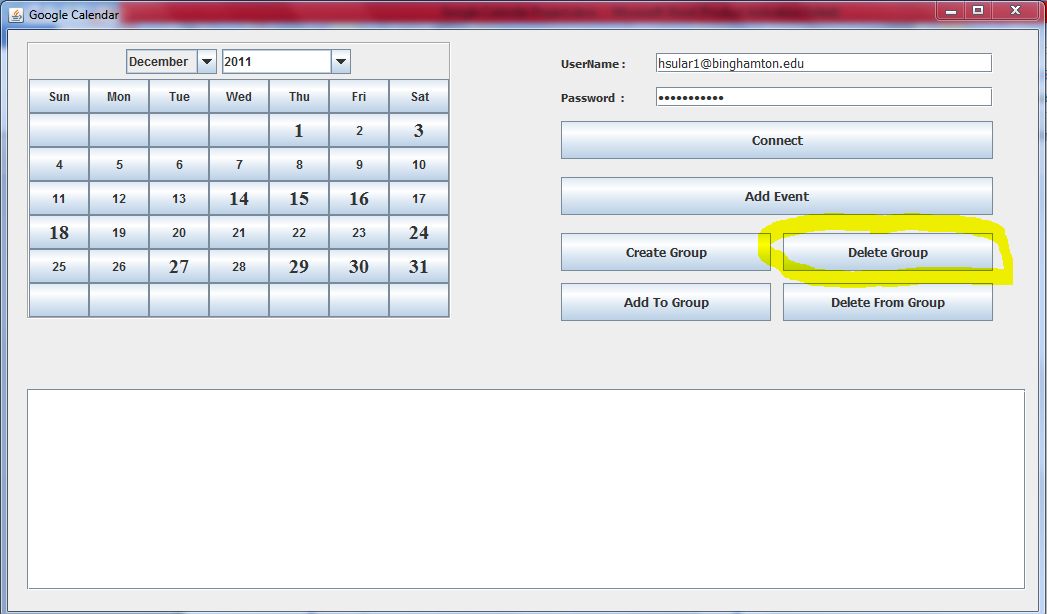Click the Sun column header

point(59,97)
